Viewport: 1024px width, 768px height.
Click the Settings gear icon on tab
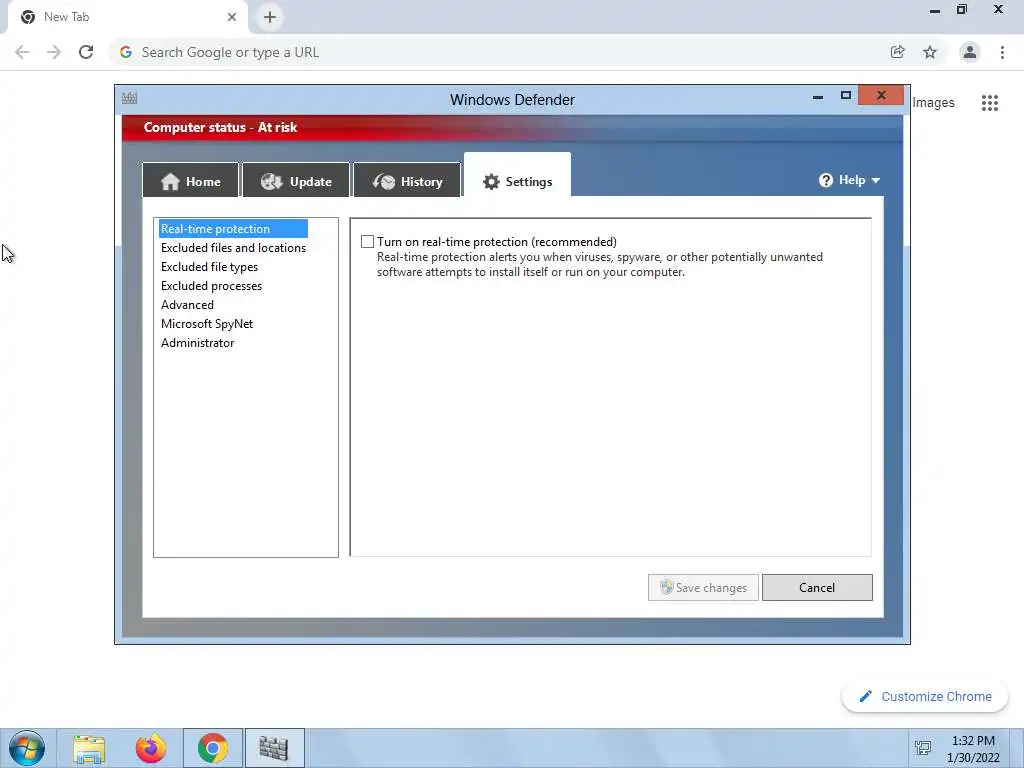(491, 182)
